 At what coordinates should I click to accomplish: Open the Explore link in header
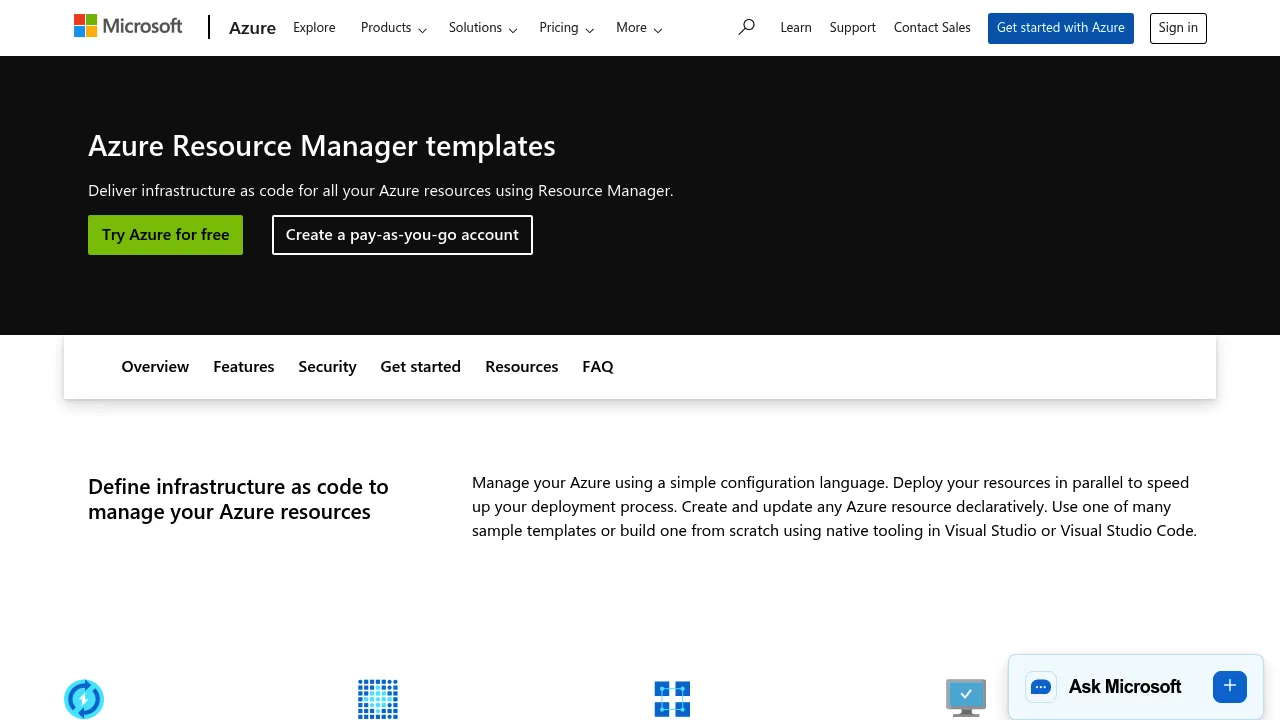point(314,28)
